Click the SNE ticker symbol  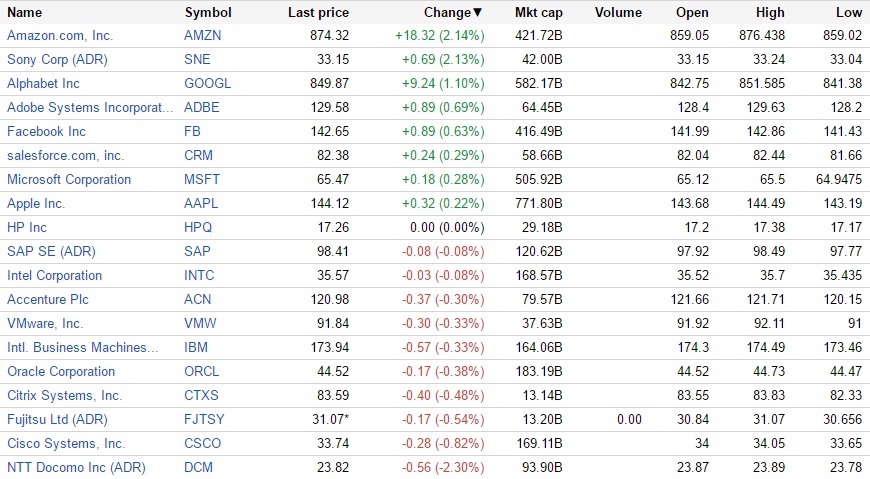coord(197,59)
